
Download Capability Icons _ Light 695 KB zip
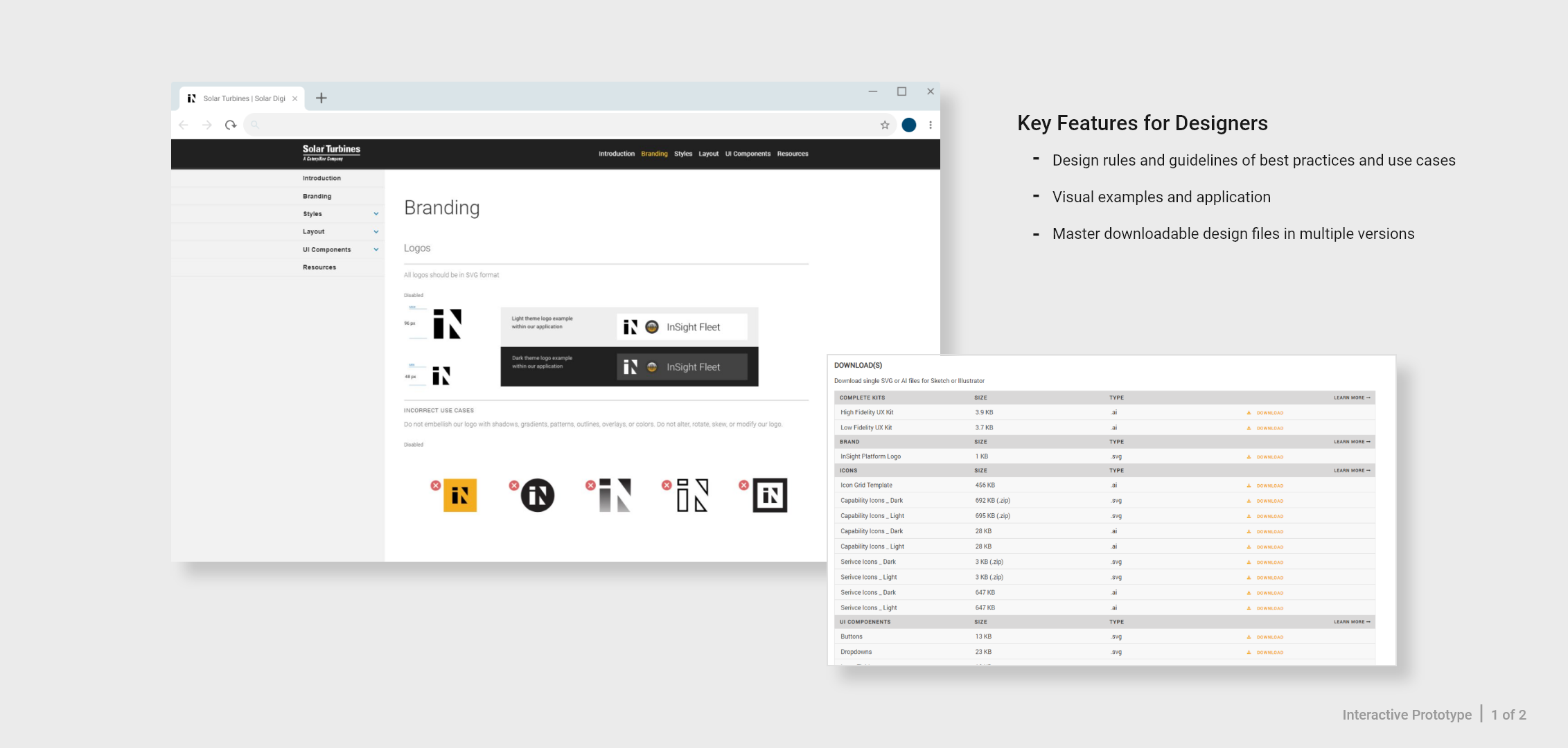1265,517
